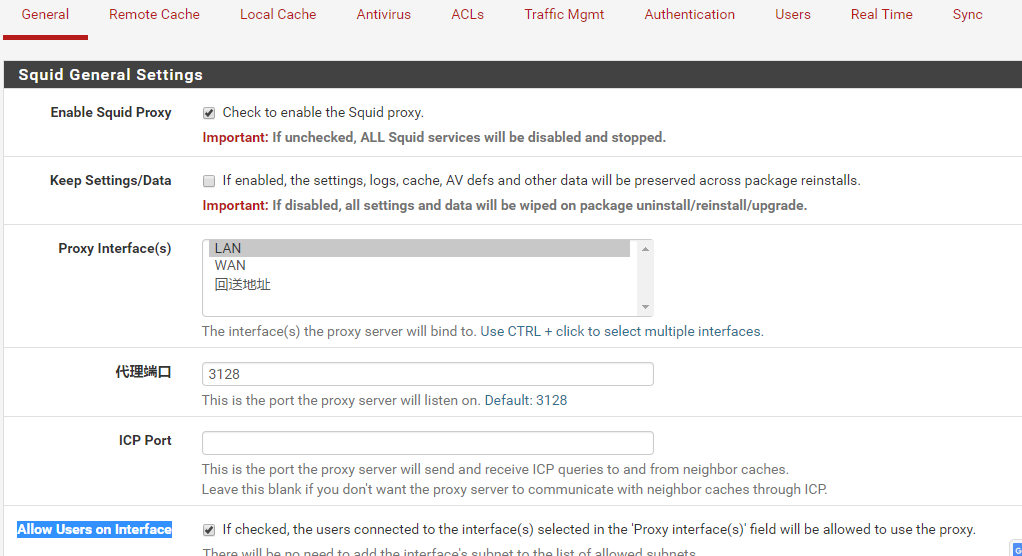
Task: Switch to the Local Cache tab
Action: (278, 14)
